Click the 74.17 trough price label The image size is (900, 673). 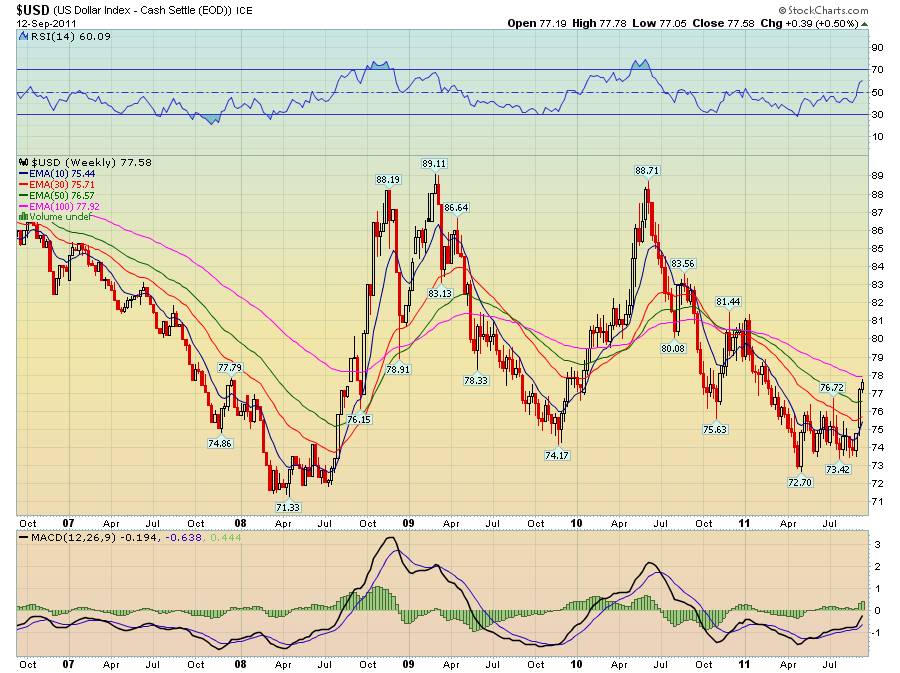coord(557,455)
